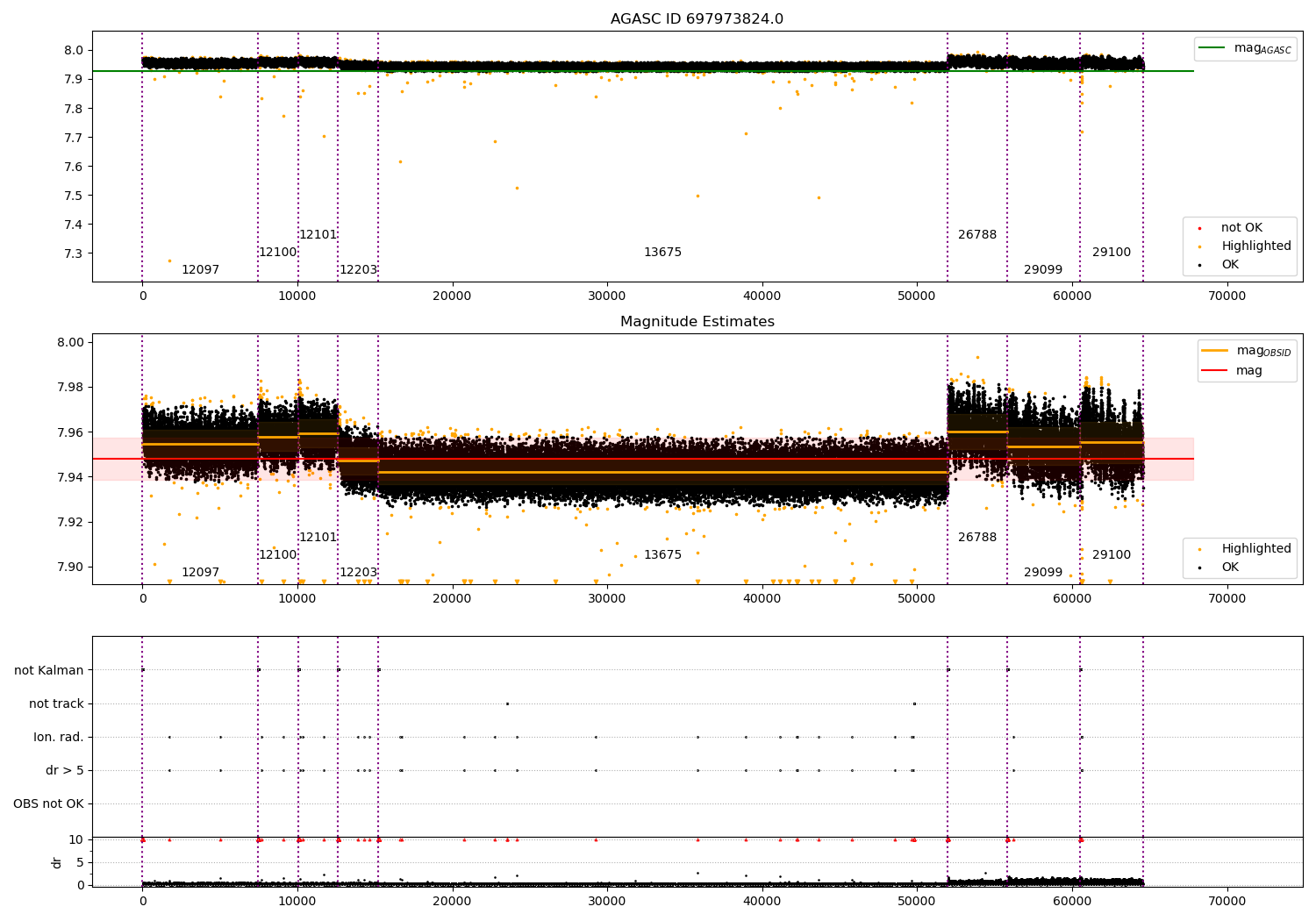Click obsid label 12097 in AGASC ID plot
Image resolution: width=1316 pixels, height=921 pixels.
pyautogui.click(x=200, y=270)
